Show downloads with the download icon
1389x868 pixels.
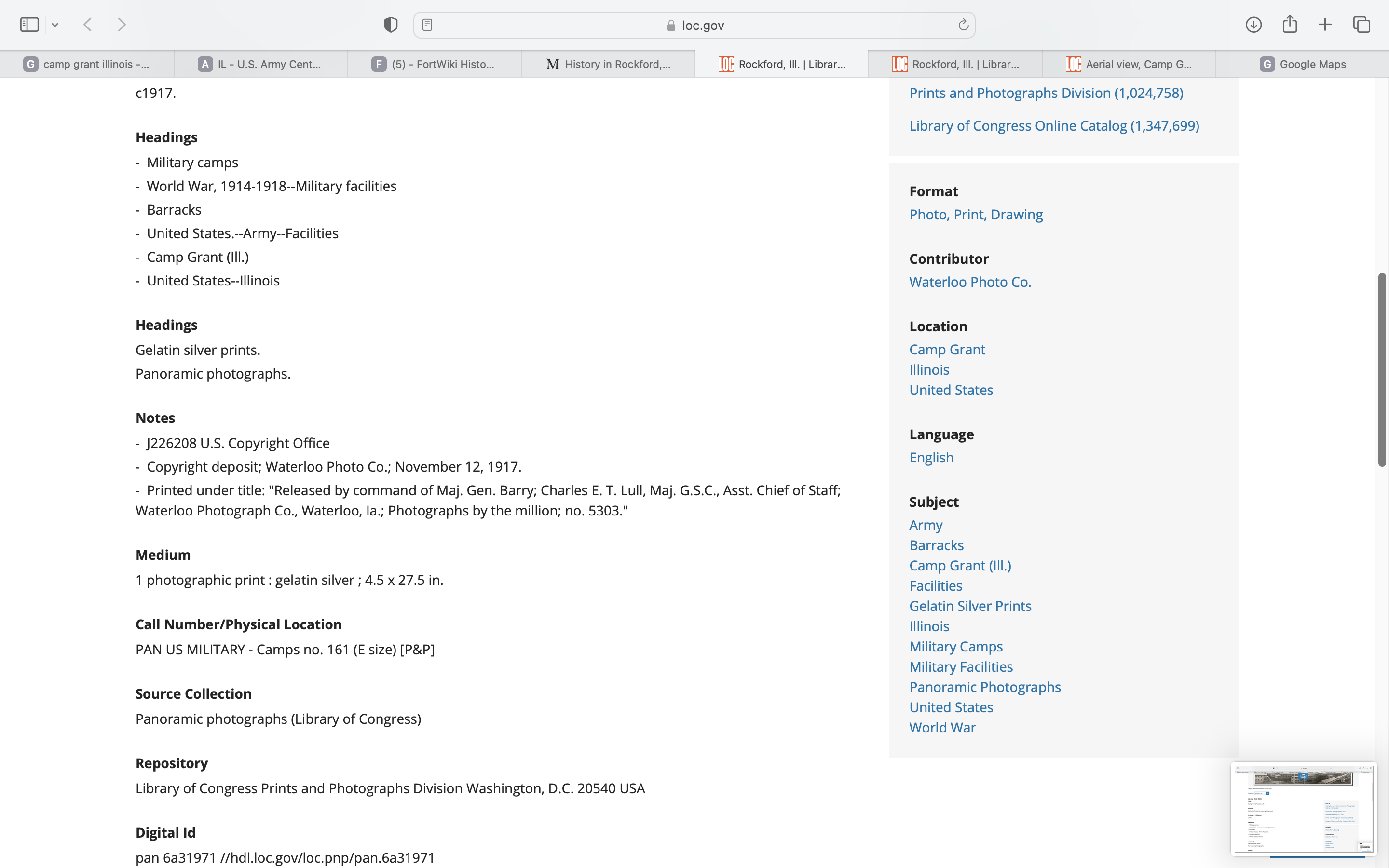pyautogui.click(x=1253, y=25)
